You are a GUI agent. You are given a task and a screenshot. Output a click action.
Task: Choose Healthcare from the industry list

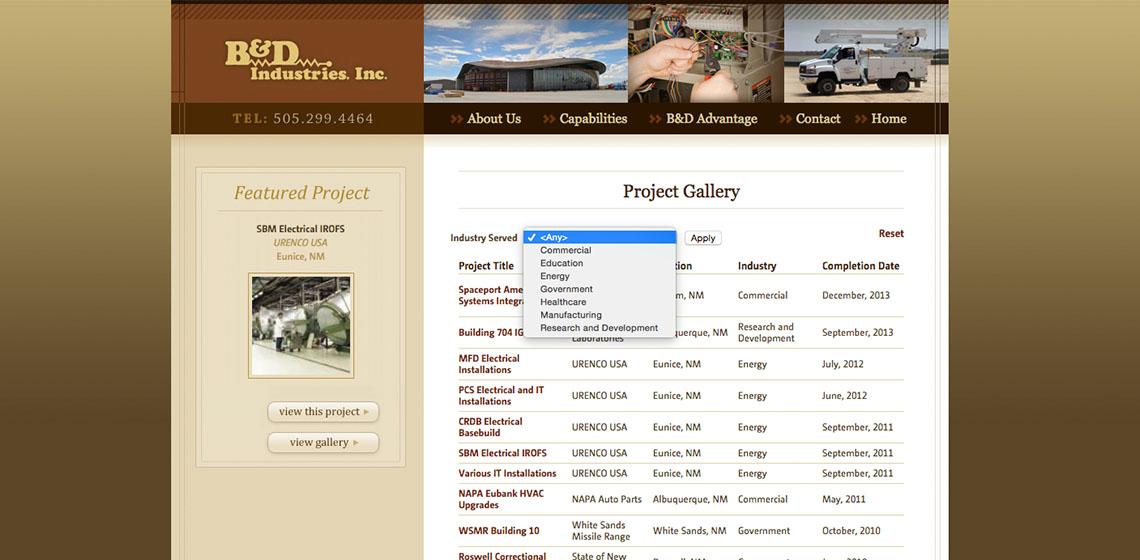click(x=600, y=302)
